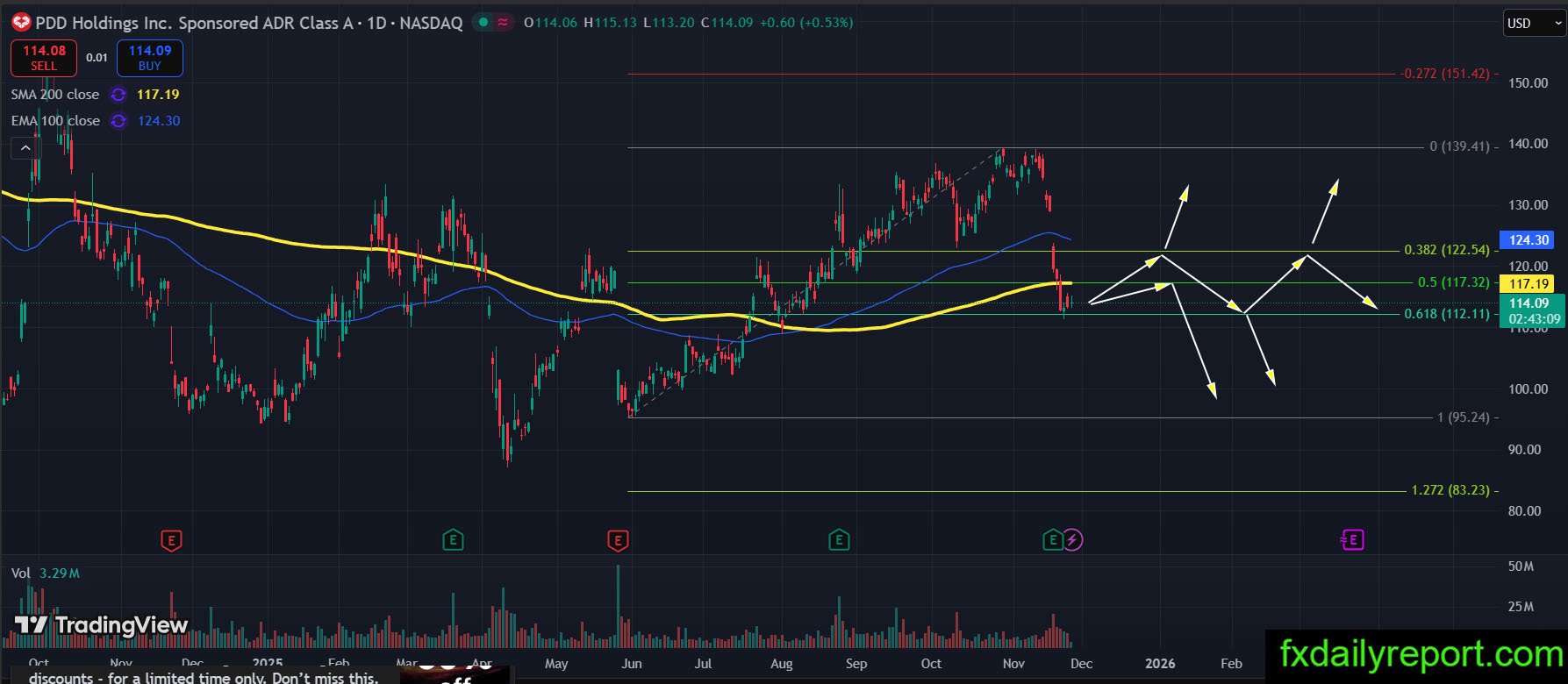Click the close price C114.09 in the header
1568x684 pixels.
(x=727, y=23)
